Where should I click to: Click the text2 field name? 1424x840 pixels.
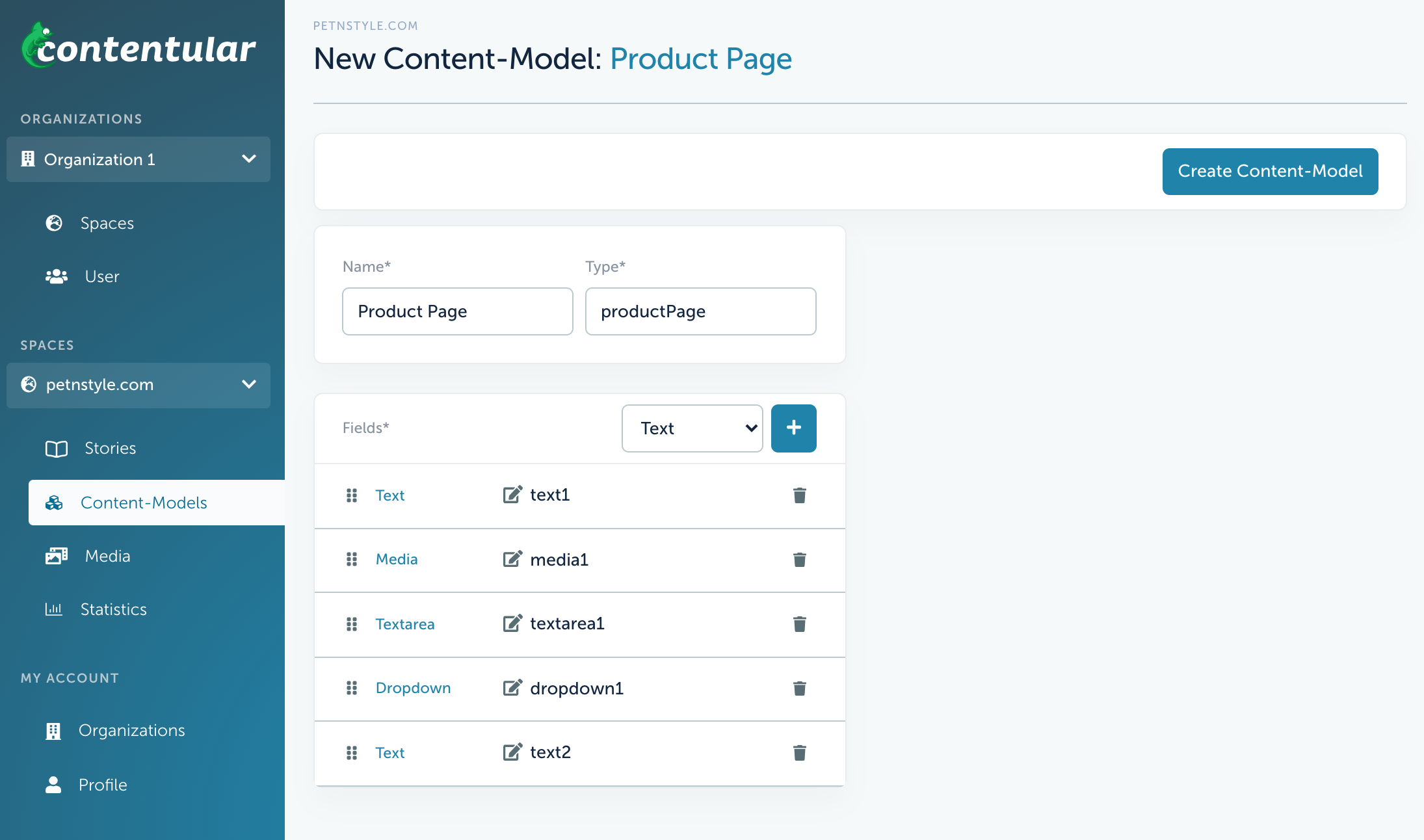pyautogui.click(x=551, y=752)
